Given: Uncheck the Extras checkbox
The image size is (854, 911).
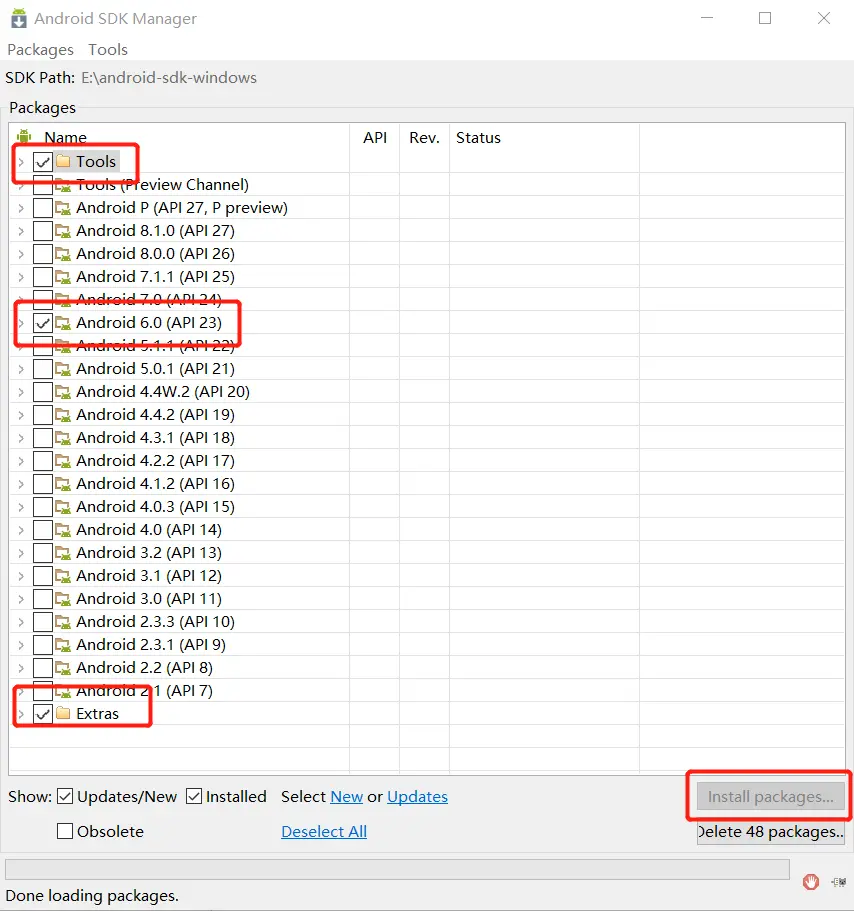Looking at the screenshot, I should [x=43, y=713].
